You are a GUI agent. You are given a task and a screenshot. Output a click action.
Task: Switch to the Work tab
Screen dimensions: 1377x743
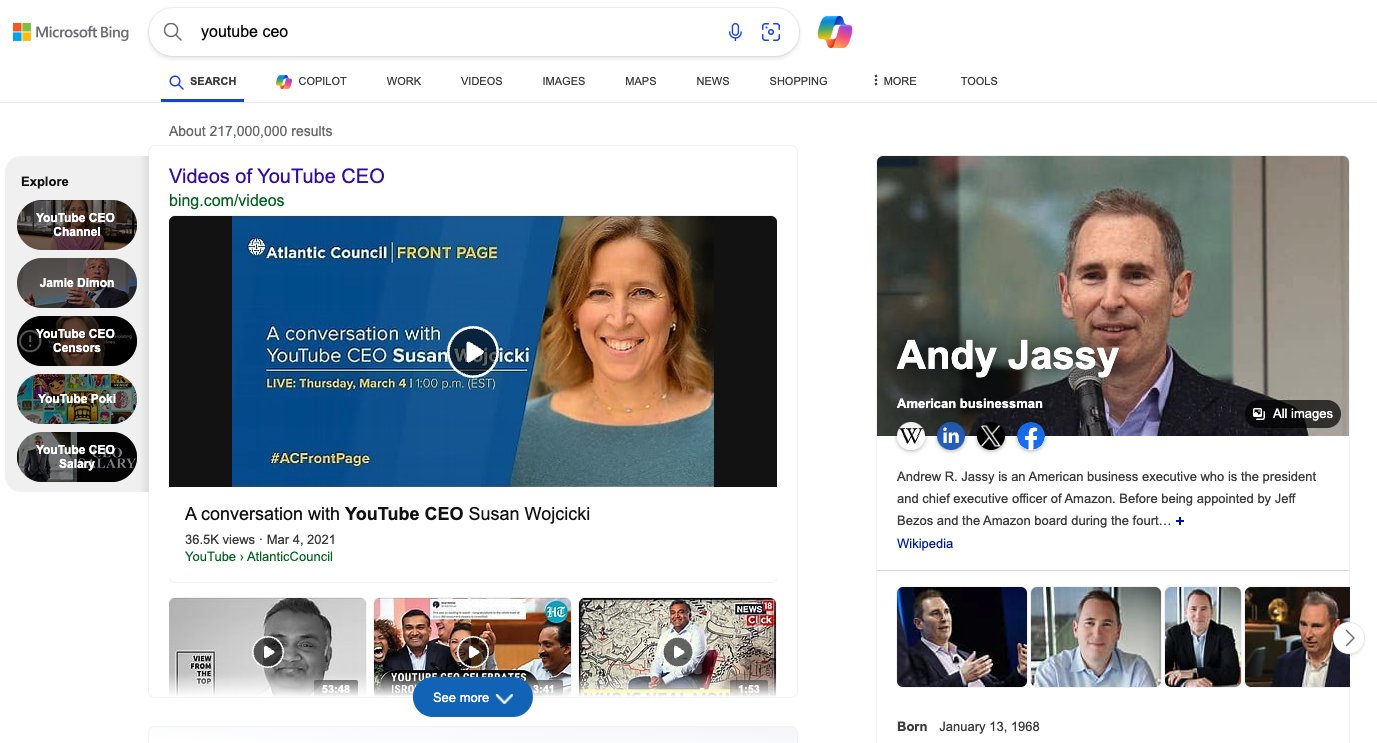pyautogui.click(x=404, y=81)
